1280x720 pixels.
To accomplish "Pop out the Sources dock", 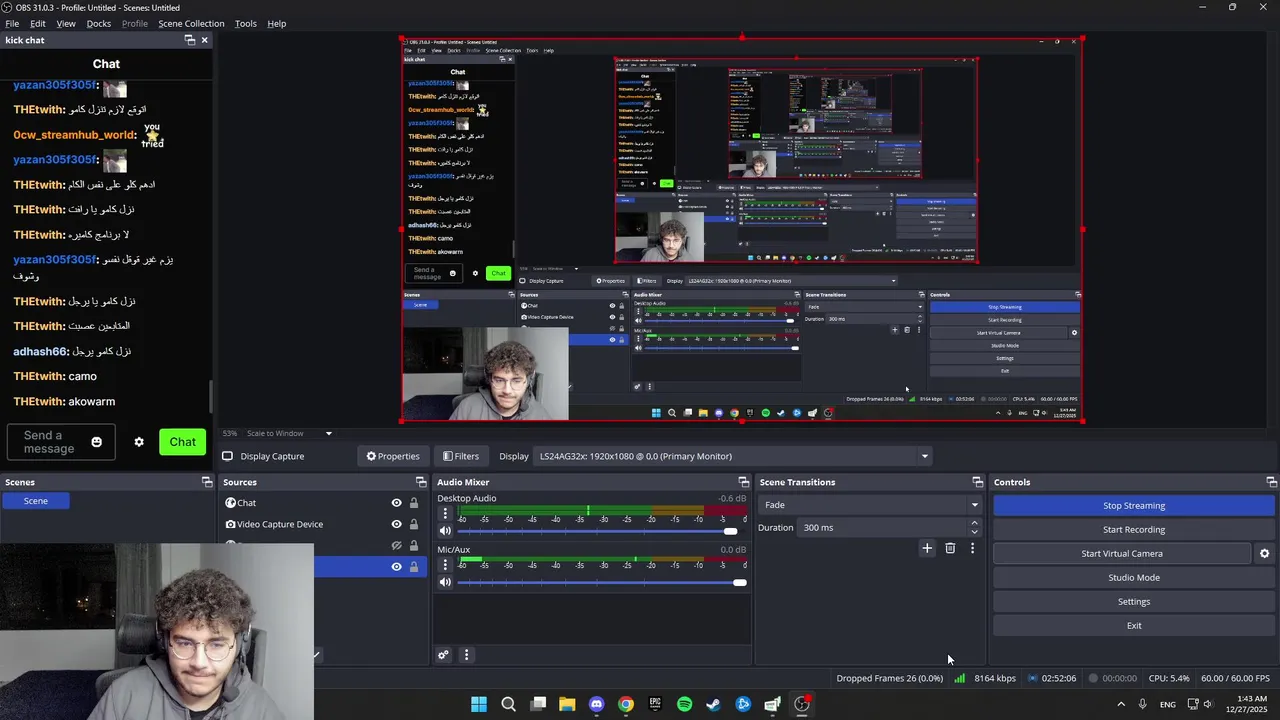I will point(422,482).
